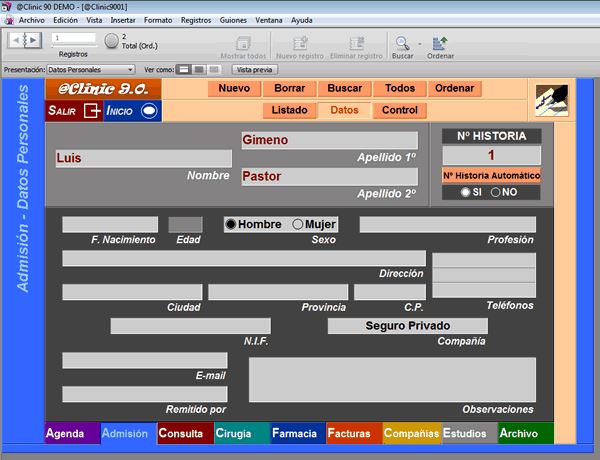Click the orange Buscar button

pos(345,88)
